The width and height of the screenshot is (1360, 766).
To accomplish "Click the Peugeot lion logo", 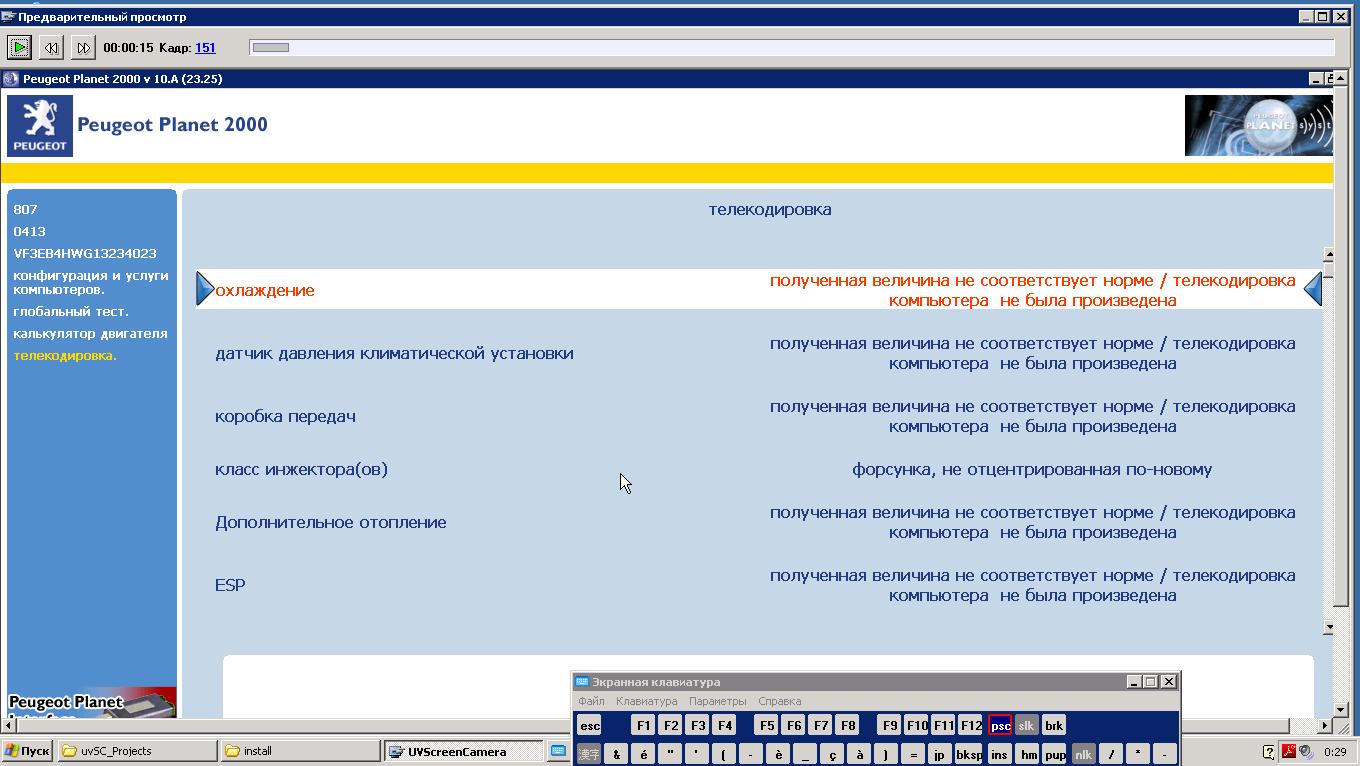I will click(40, 126).
